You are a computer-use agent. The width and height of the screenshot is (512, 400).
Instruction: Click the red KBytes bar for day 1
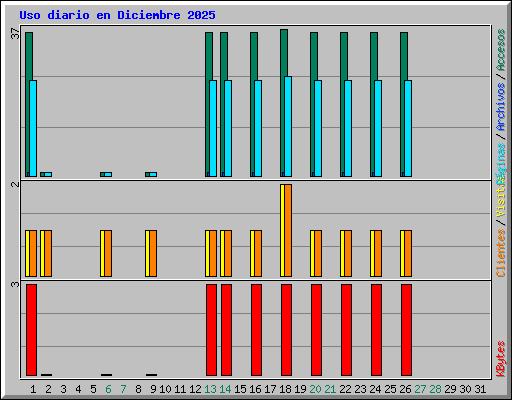coord(31,330)
